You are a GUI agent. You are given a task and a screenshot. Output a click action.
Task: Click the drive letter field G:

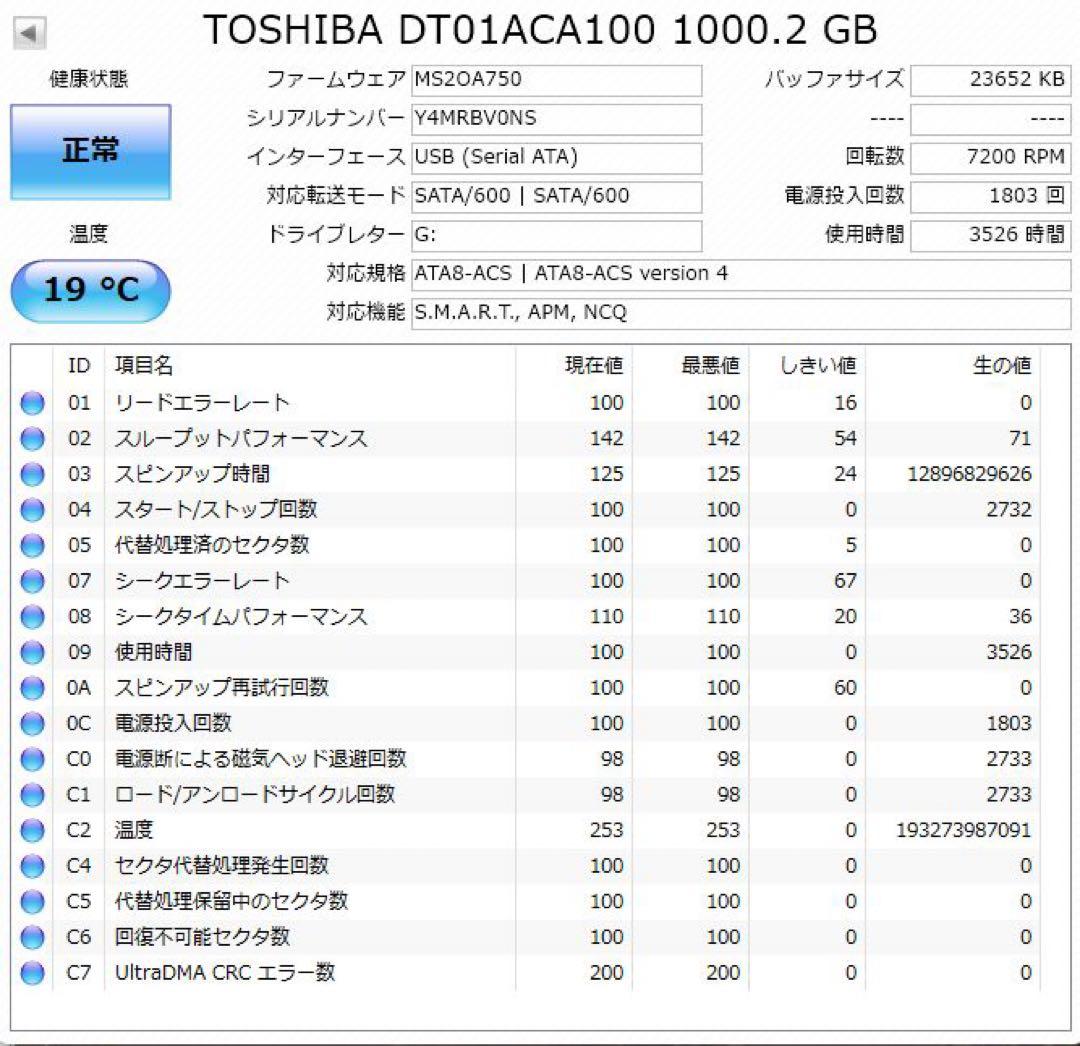click(x=557, y=236)
